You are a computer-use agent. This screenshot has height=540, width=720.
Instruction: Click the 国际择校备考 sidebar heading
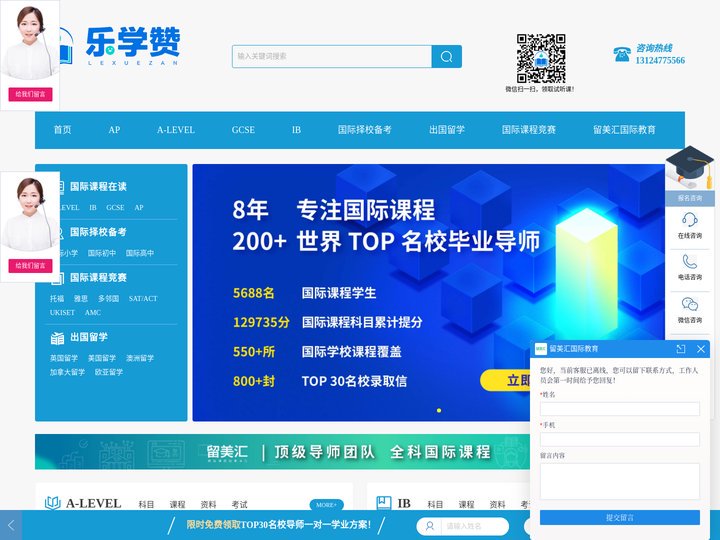pos(98,232)
